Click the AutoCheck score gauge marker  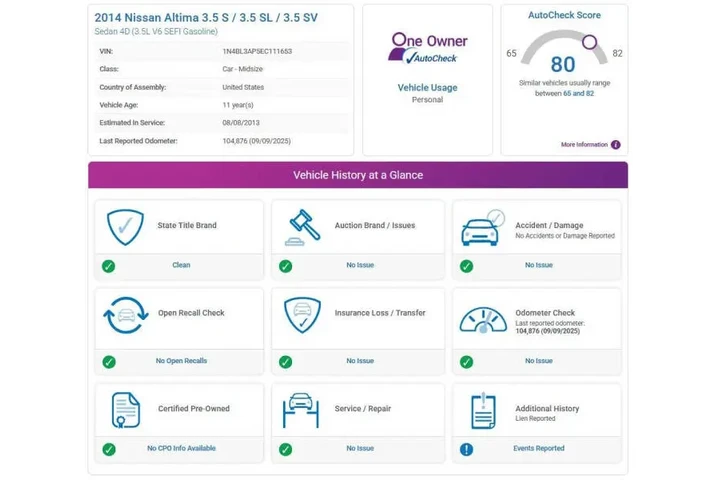[590, 42]
